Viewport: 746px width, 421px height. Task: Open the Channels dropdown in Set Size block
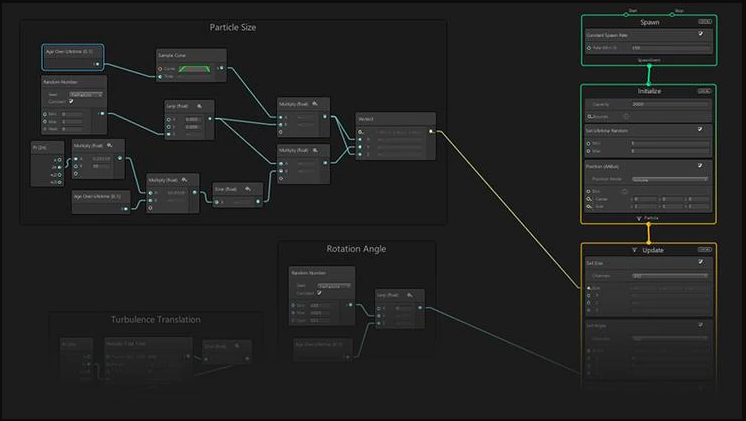tap(668, 276)
